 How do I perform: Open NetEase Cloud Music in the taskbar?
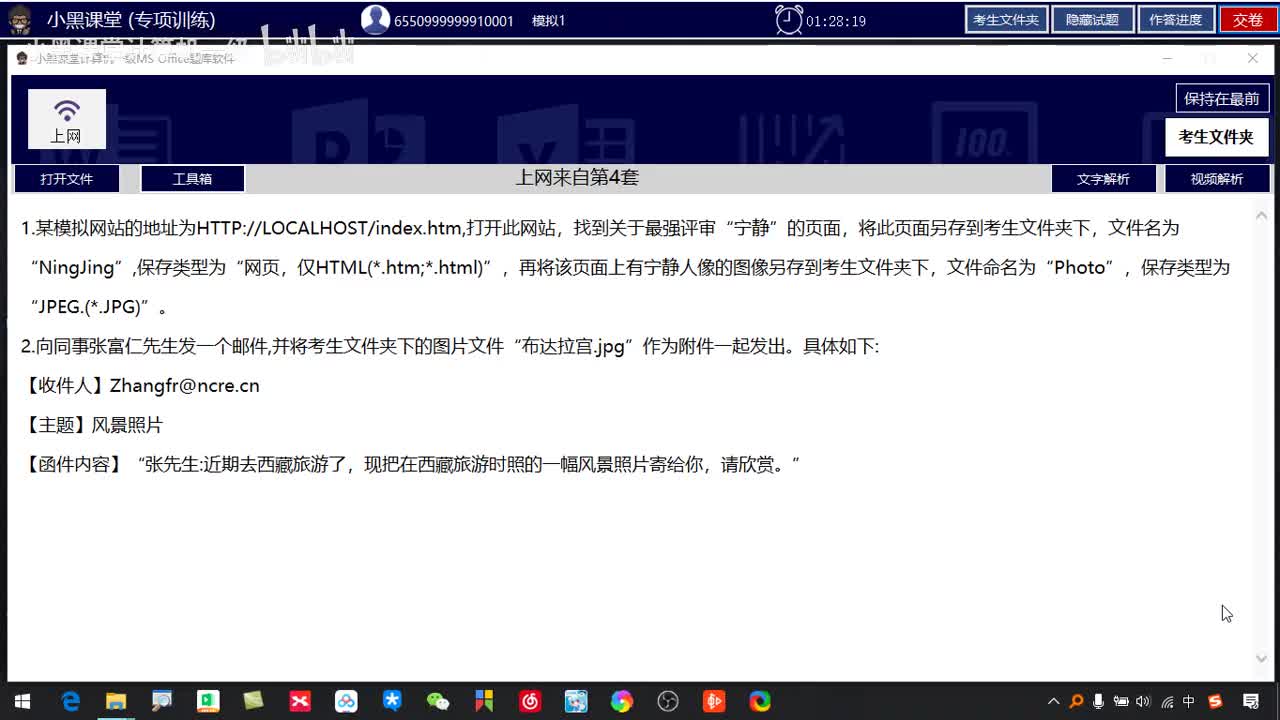(x=530, y=701)
